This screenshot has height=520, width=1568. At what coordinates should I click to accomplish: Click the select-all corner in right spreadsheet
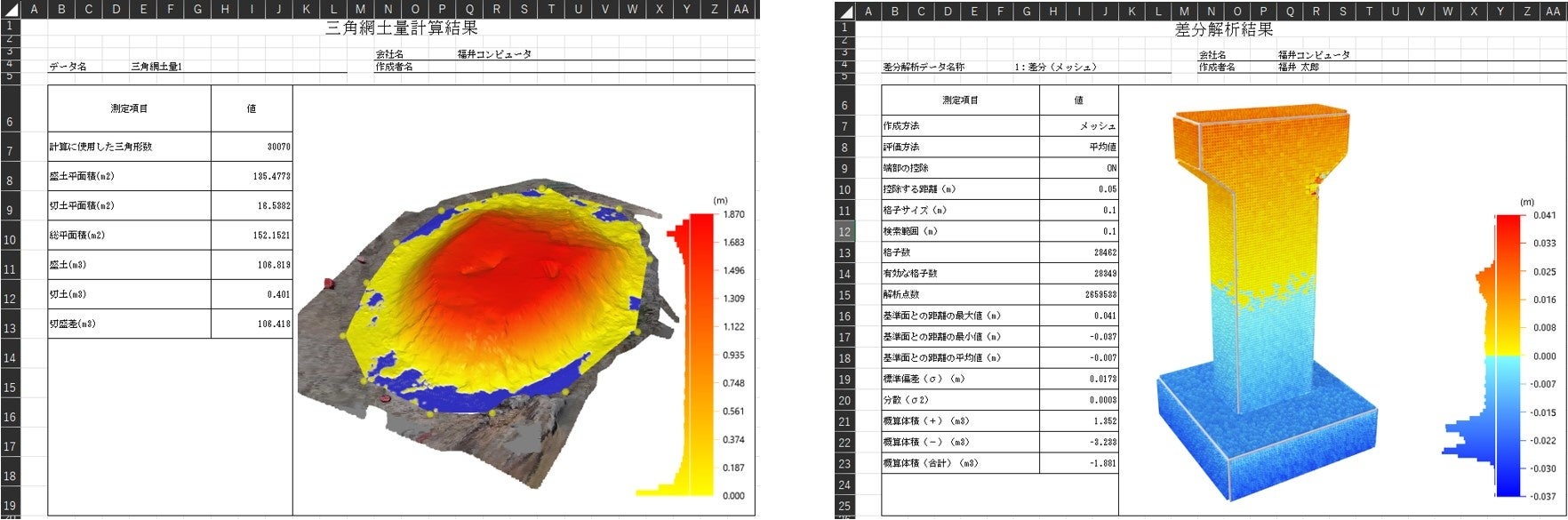(844, 11)
